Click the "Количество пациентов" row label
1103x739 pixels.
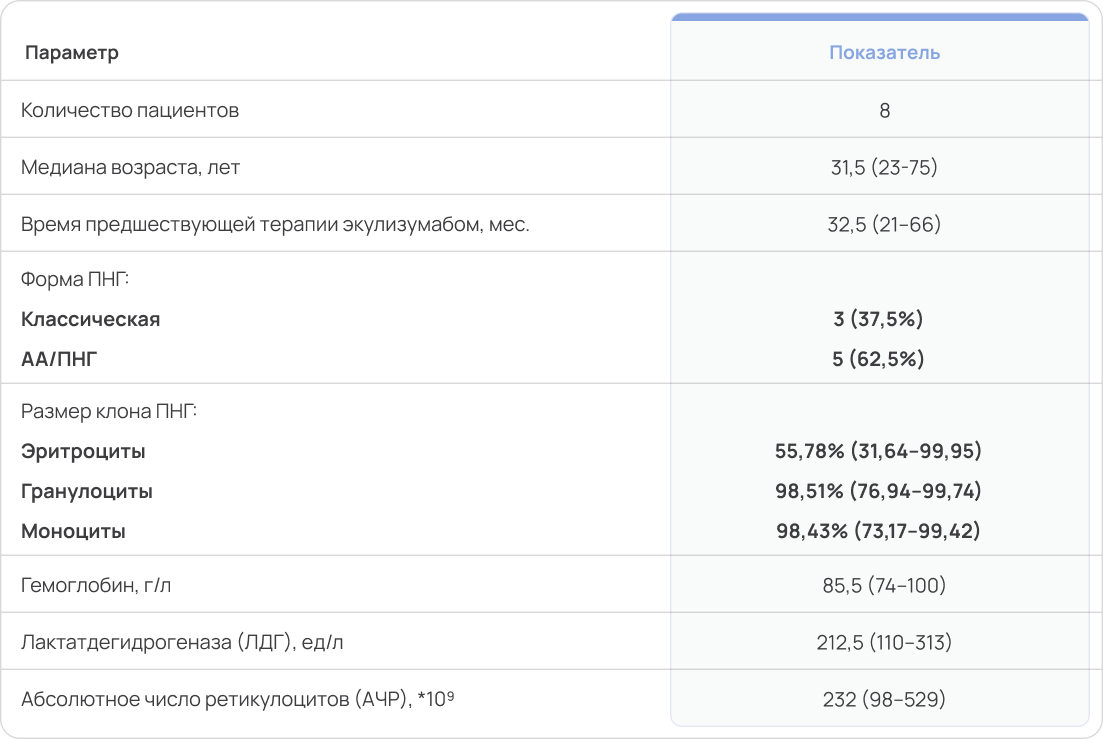click(130, 110)
